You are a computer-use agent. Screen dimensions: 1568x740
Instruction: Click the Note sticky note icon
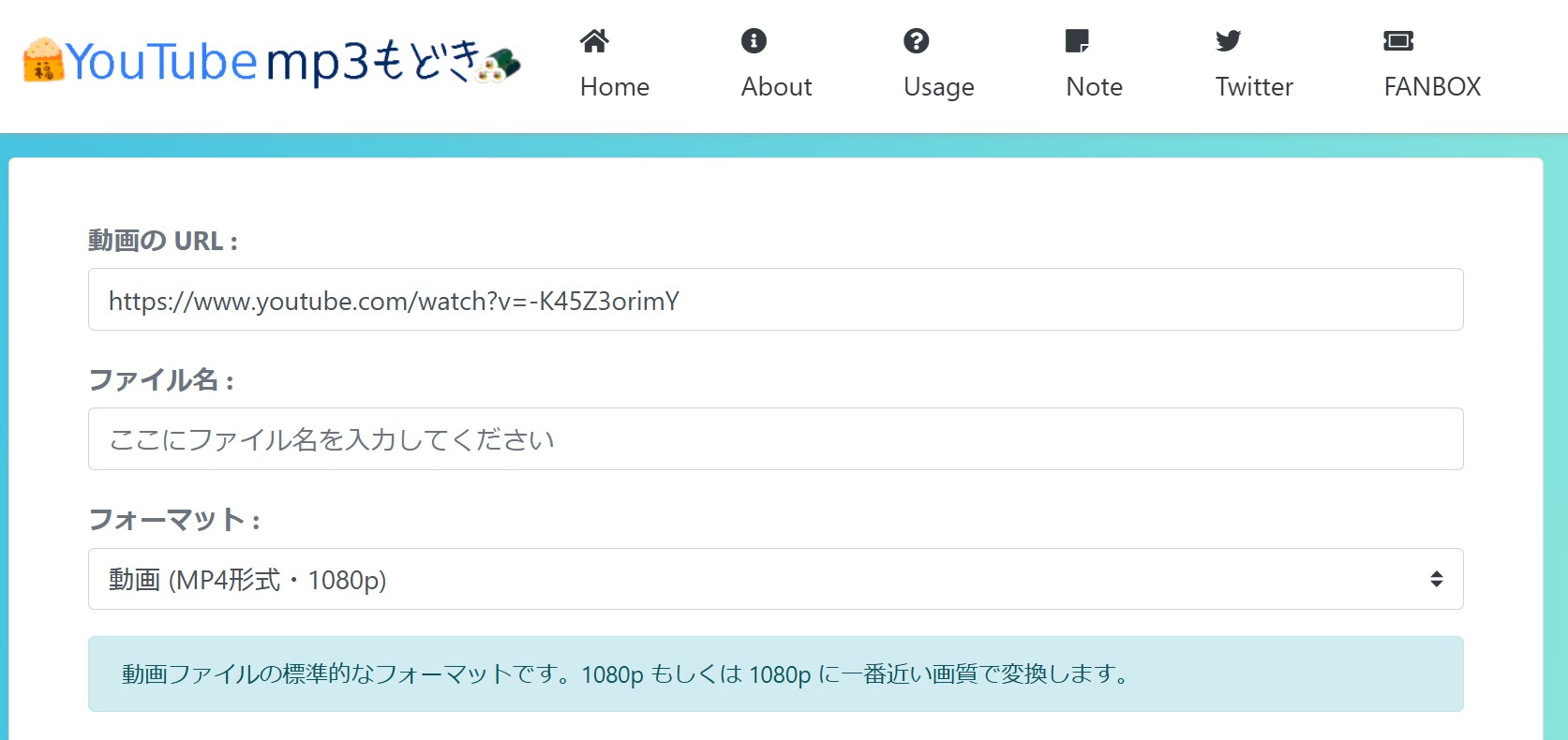point(1077,41)
